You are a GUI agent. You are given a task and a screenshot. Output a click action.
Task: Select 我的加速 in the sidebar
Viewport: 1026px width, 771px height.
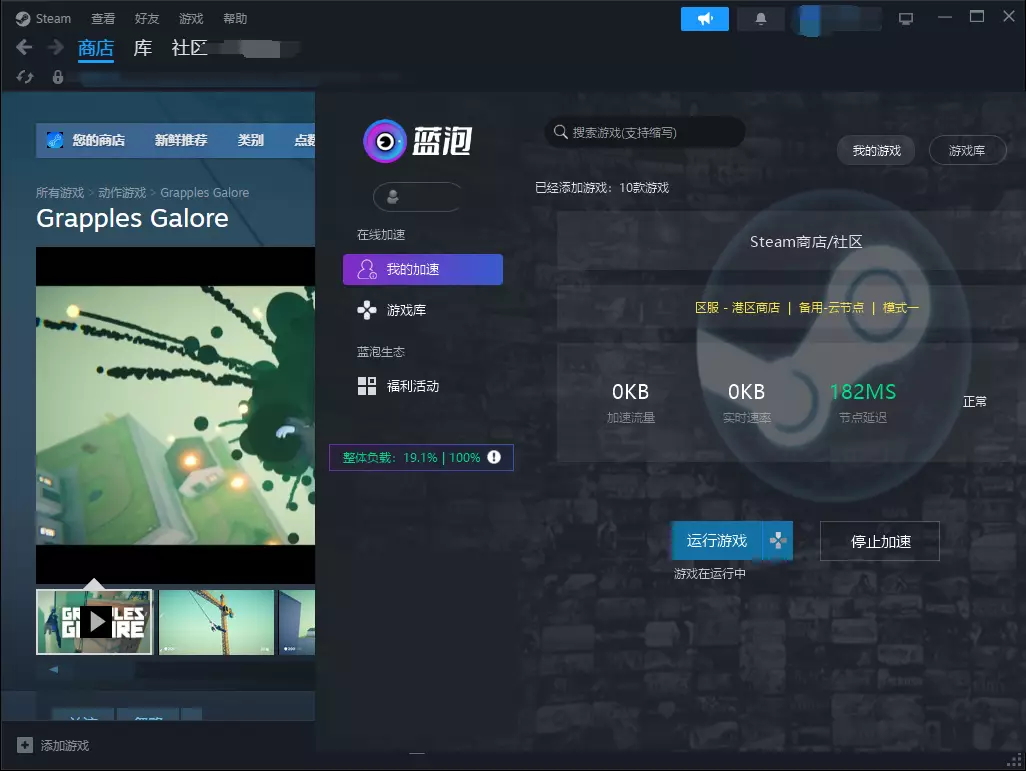tap(422, 269)
